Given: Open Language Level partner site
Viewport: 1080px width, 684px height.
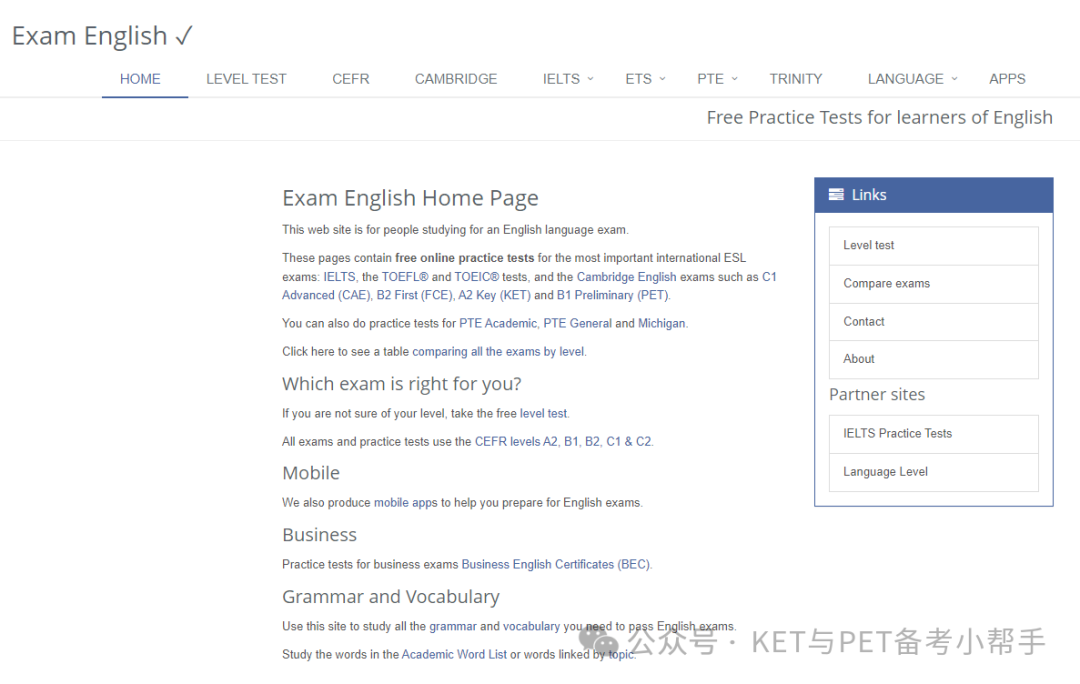Looking at the screenshot, I should pyautogui.click(x=933, y=472).
